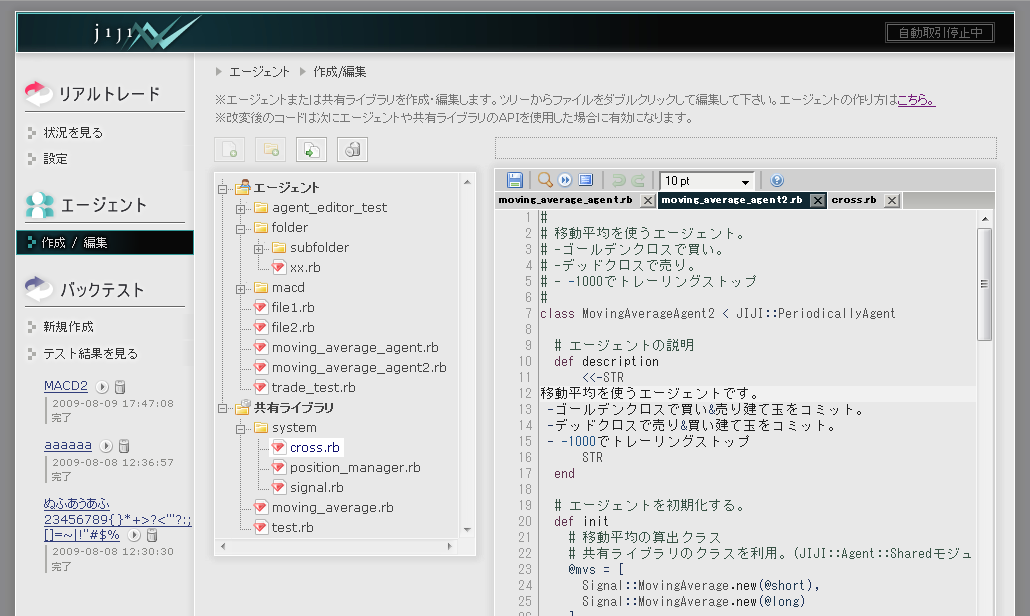
Task: Select file1.rb in the tree
Action: pos(293,307)
